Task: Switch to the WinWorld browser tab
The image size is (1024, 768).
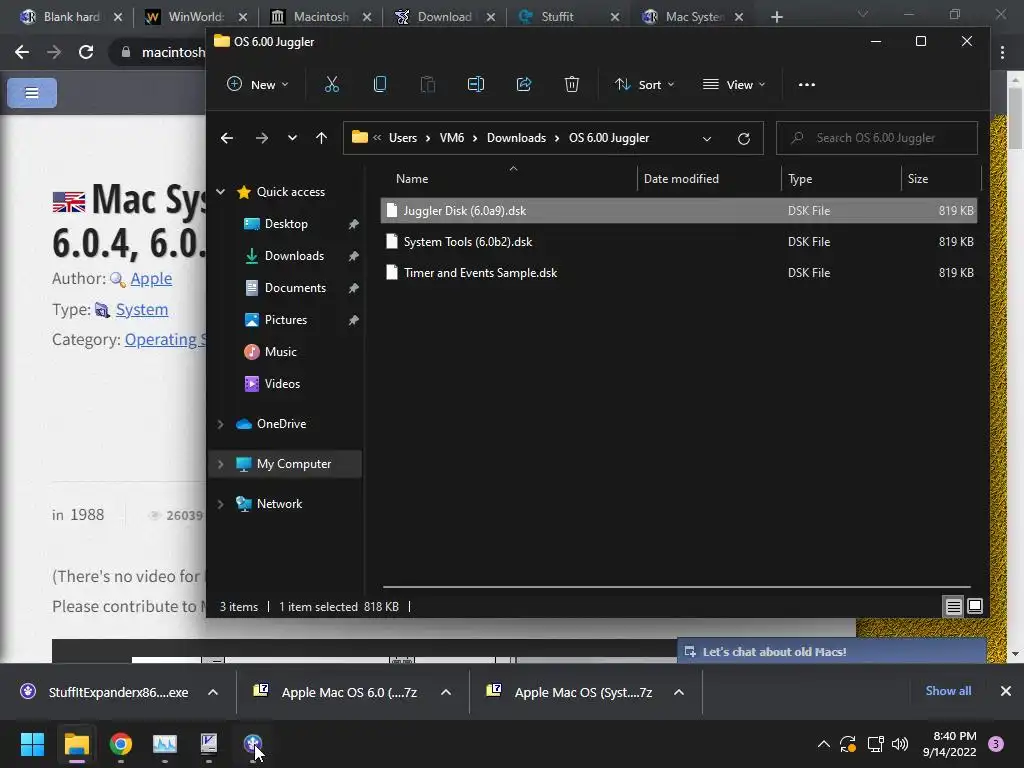Action: (196, 16)
